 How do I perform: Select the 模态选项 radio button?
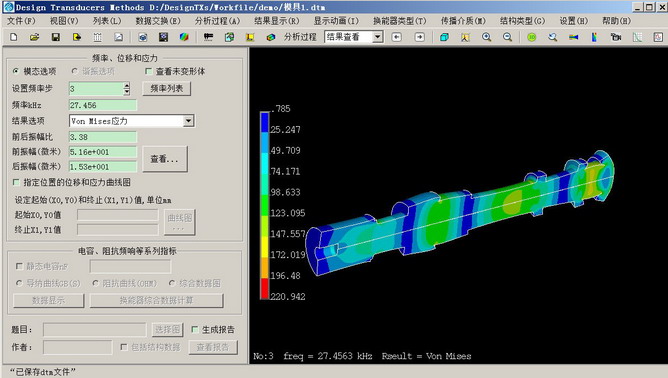(16, 71)
